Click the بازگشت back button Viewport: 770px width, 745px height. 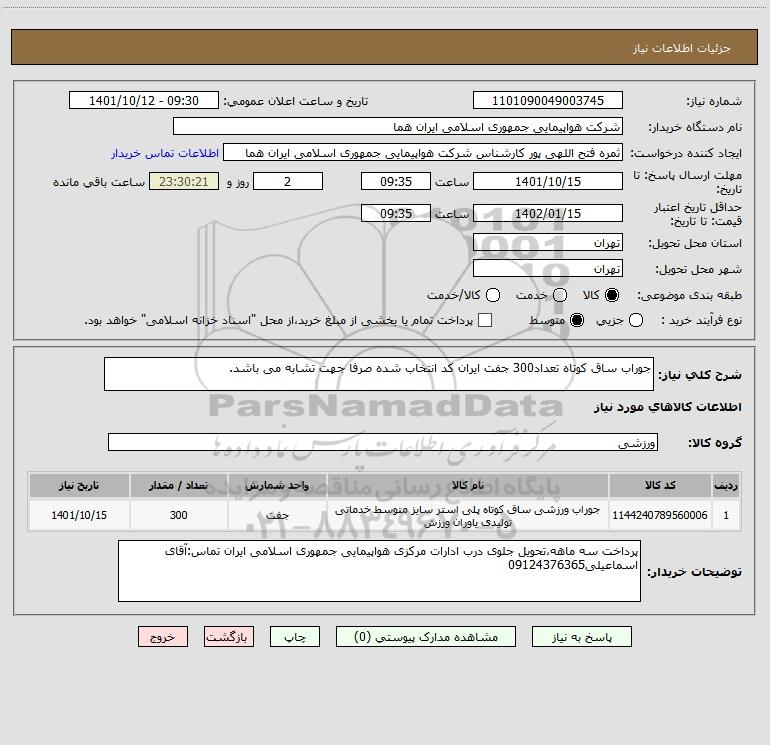click(x=229, y=637)
